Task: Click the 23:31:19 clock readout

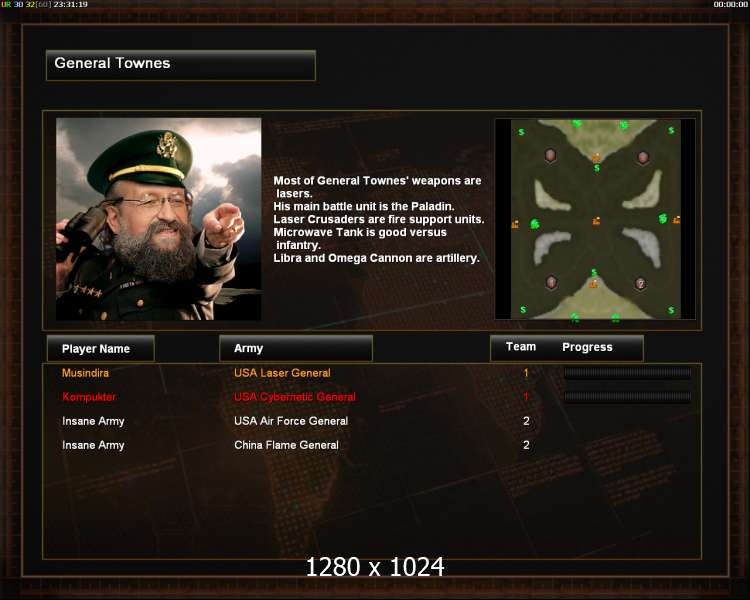Action: click(x=70, y=4)
